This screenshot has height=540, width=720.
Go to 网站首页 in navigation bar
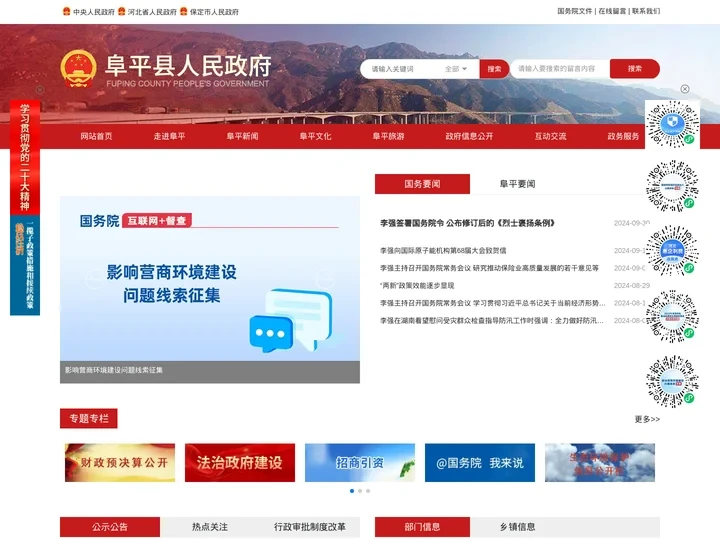click(x=96, y=136)
